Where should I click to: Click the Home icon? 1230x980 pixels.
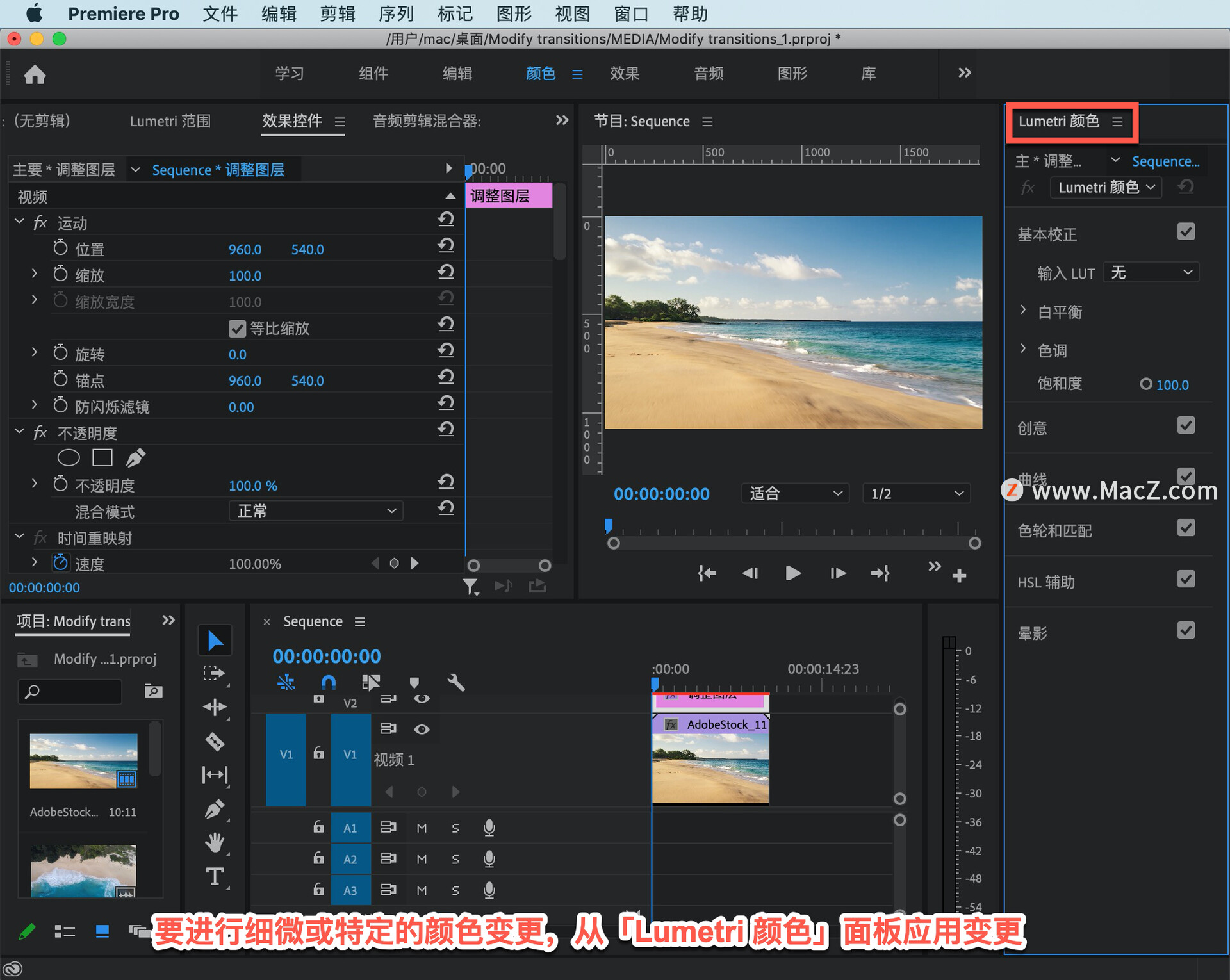click(x=35, y=74)
